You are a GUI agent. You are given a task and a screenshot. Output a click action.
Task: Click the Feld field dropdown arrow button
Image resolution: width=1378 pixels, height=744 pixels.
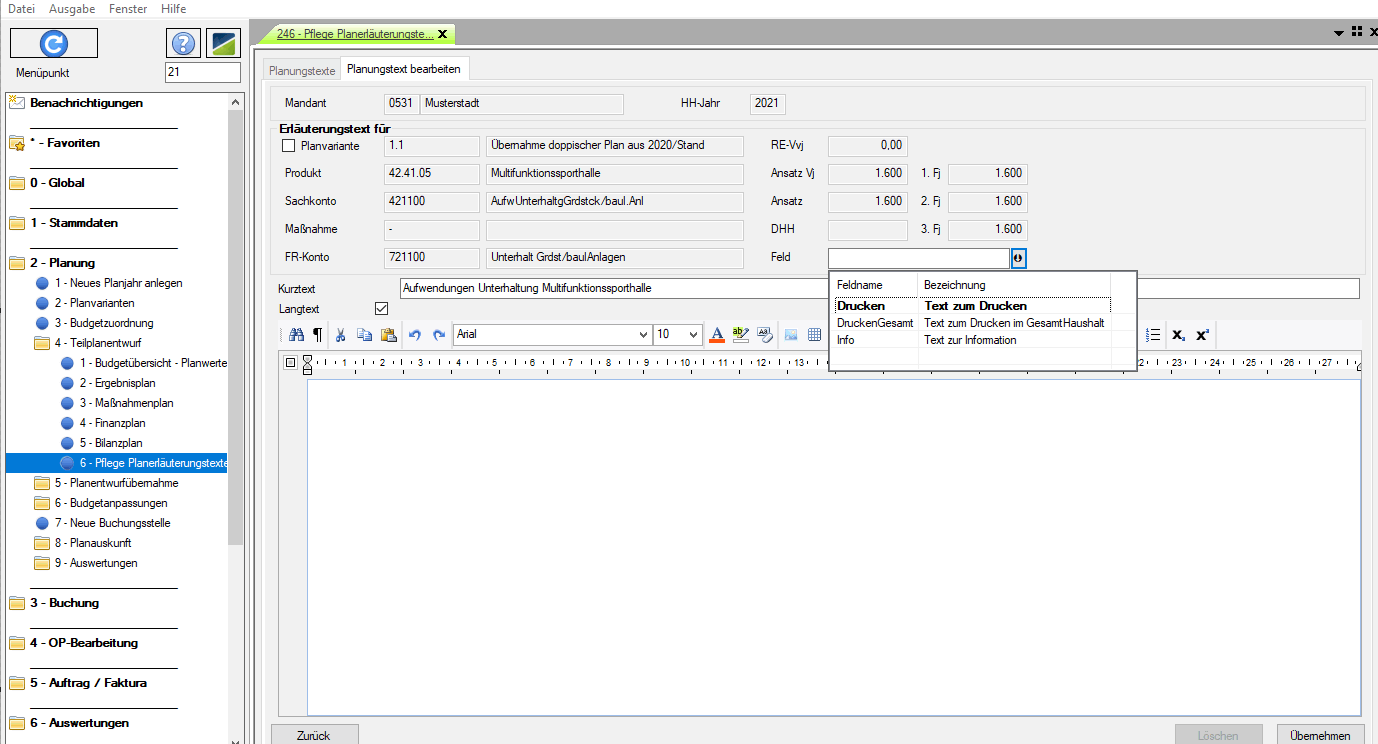click(x=1018, y=258)
